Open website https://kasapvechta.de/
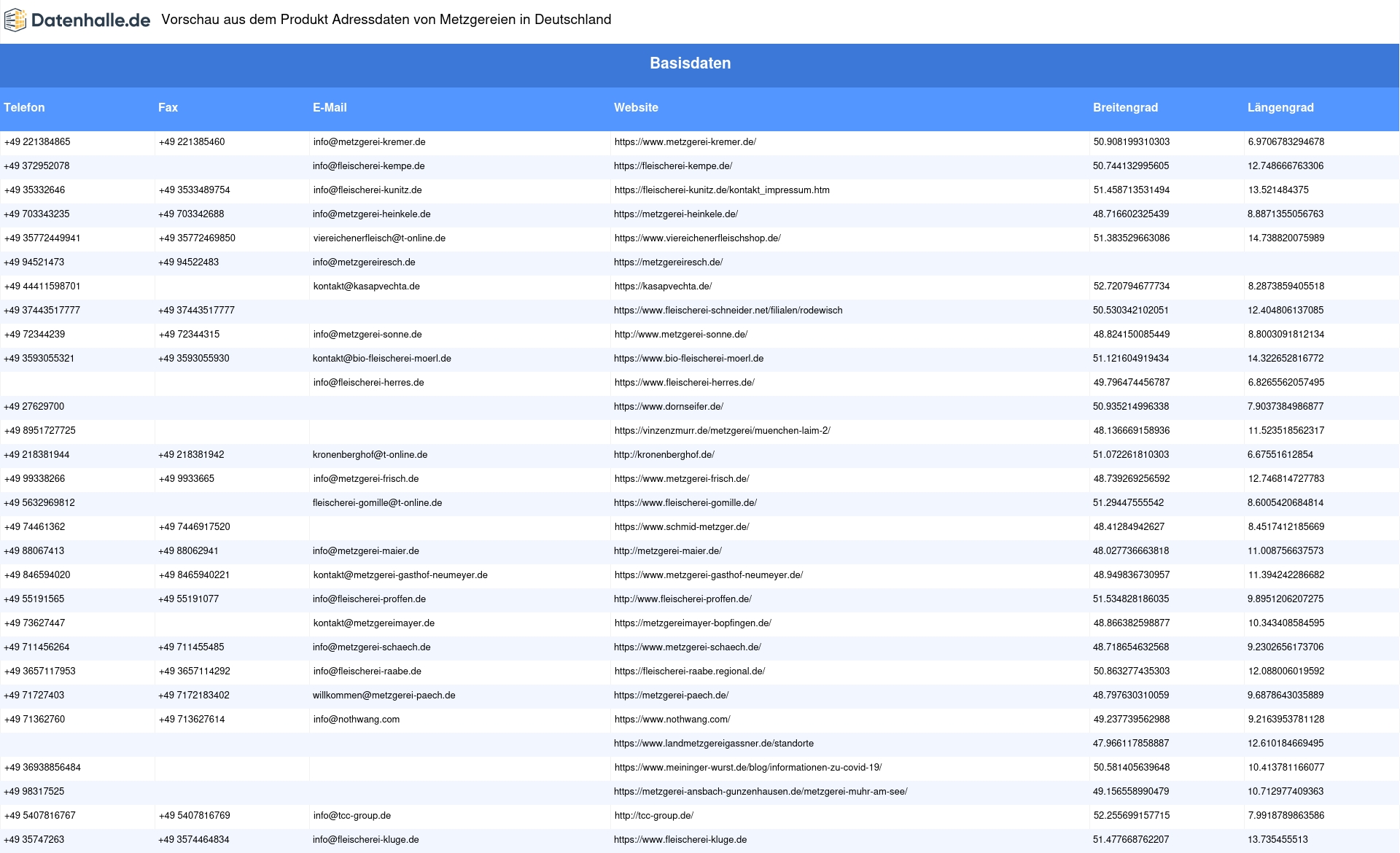Viewport: 1400px width, 853px height. 663,287
